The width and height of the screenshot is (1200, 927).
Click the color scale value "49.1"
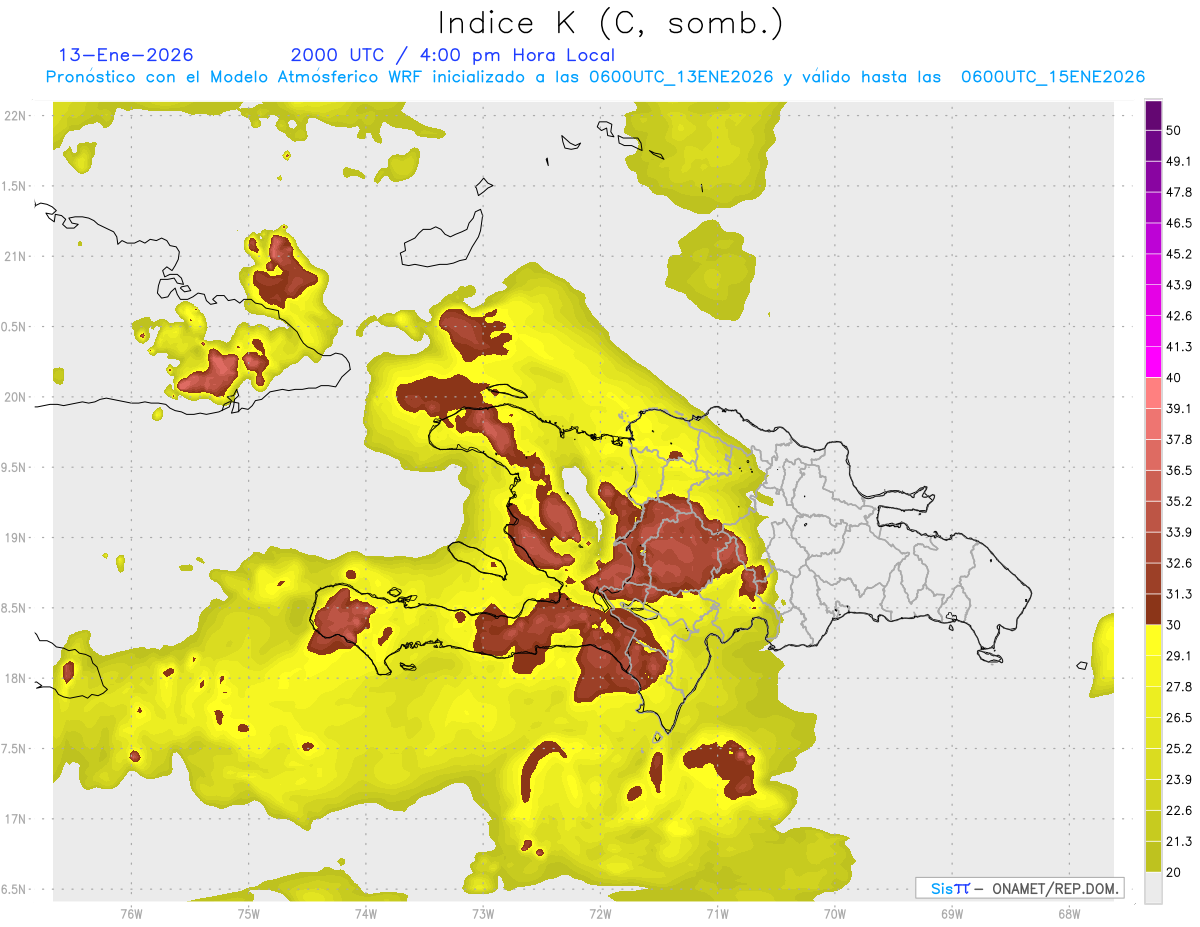[1179, 162]
